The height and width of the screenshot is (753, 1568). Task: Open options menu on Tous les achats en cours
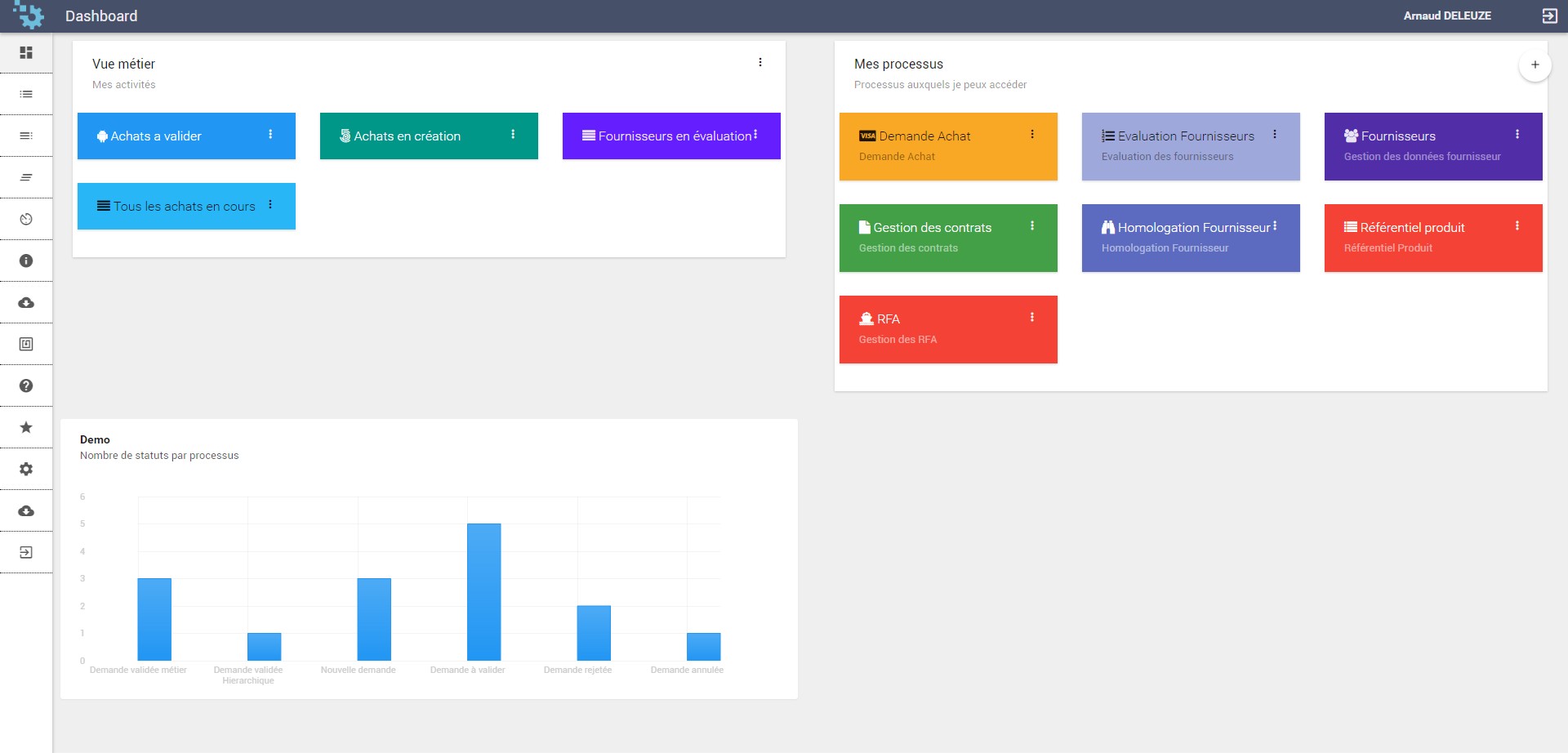(x=270, y=204)
